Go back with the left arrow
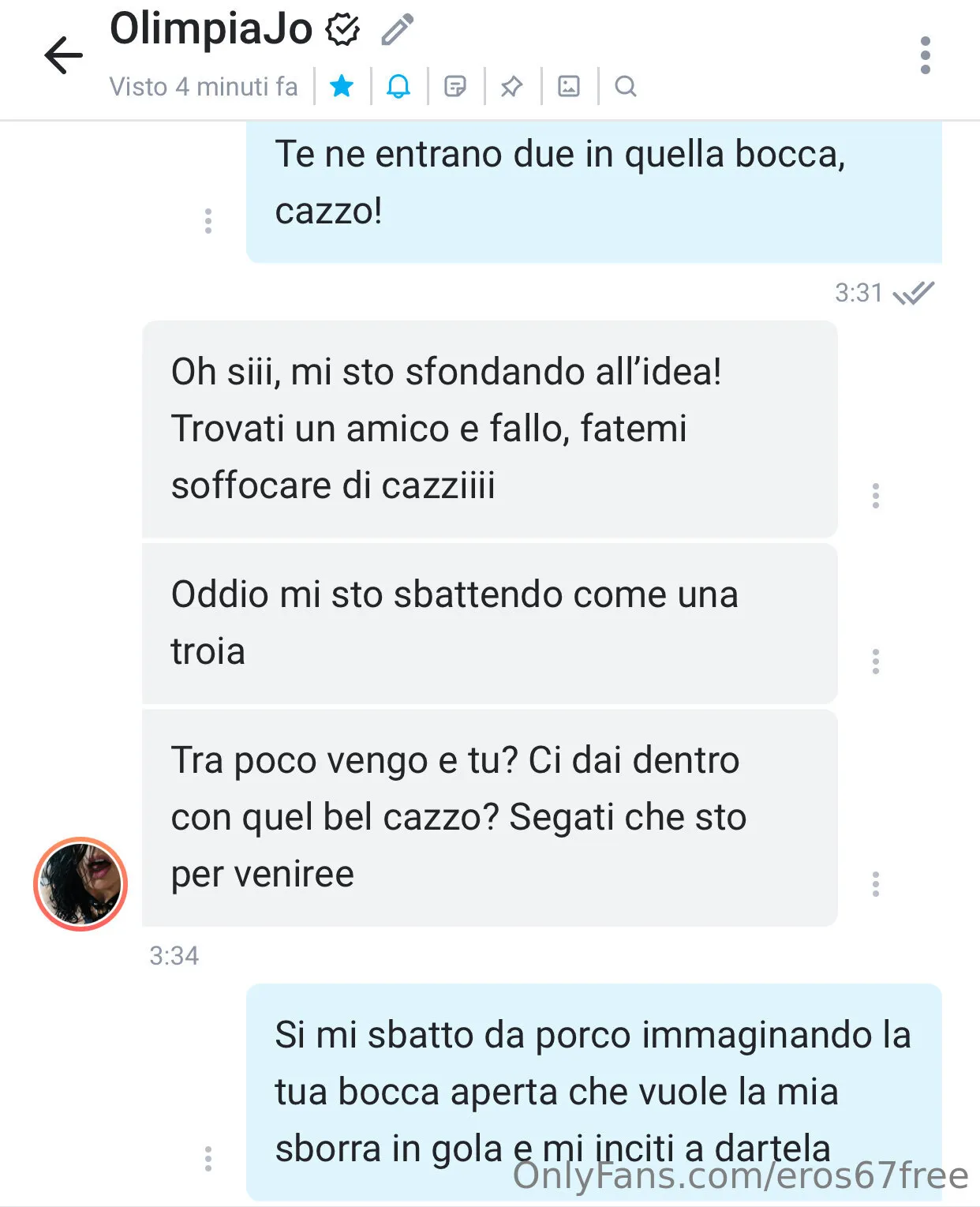 [63, 55]
